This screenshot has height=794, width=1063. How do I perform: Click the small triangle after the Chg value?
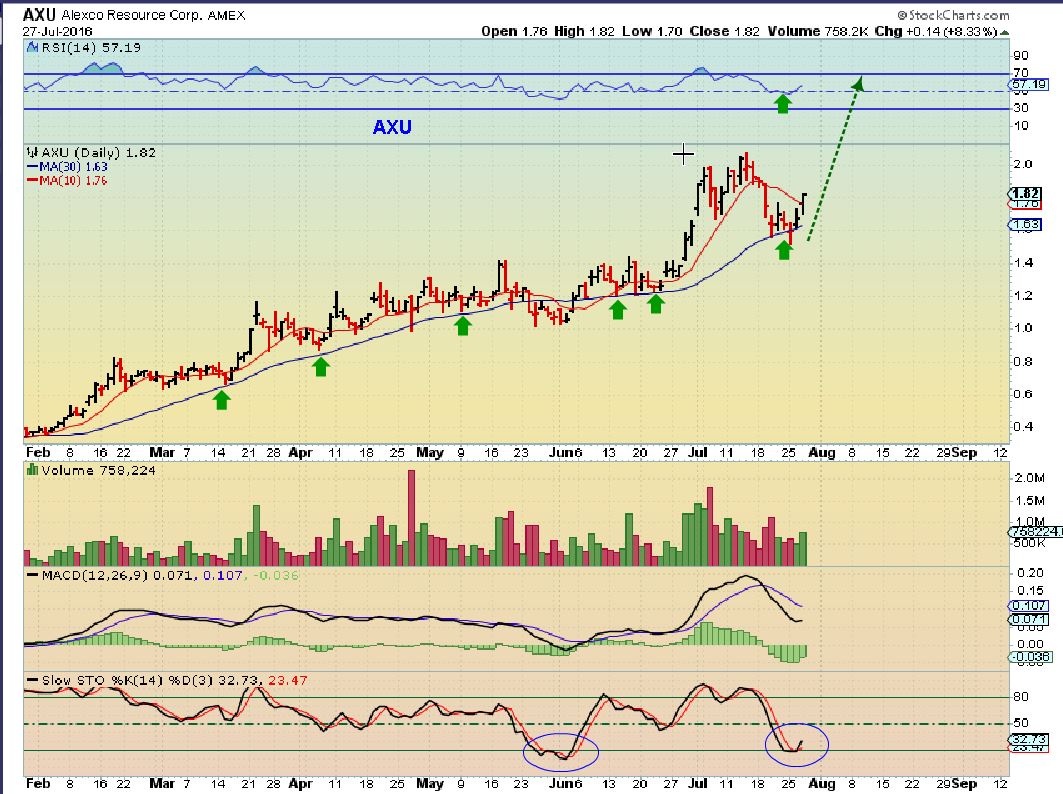1004,32
